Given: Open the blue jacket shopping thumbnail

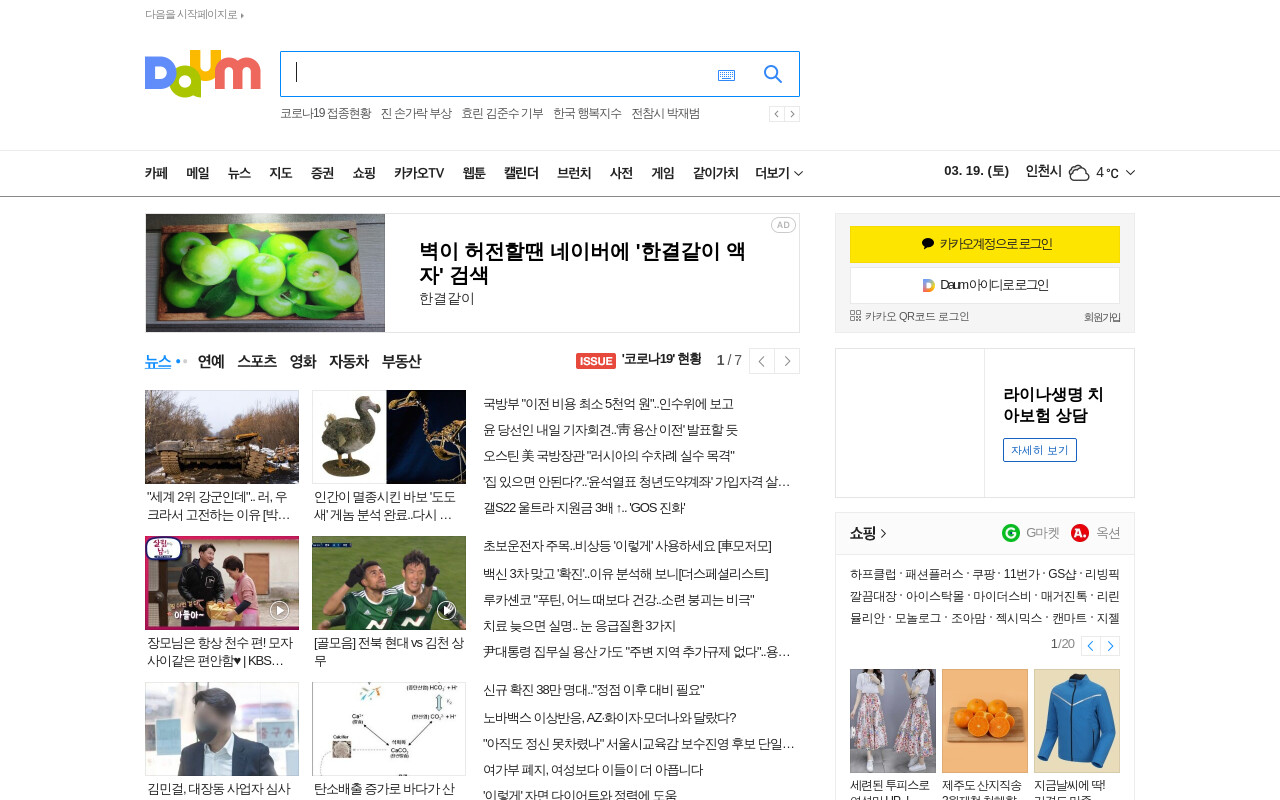Looking at the screenshot, I should click(x=1077, y=721).
